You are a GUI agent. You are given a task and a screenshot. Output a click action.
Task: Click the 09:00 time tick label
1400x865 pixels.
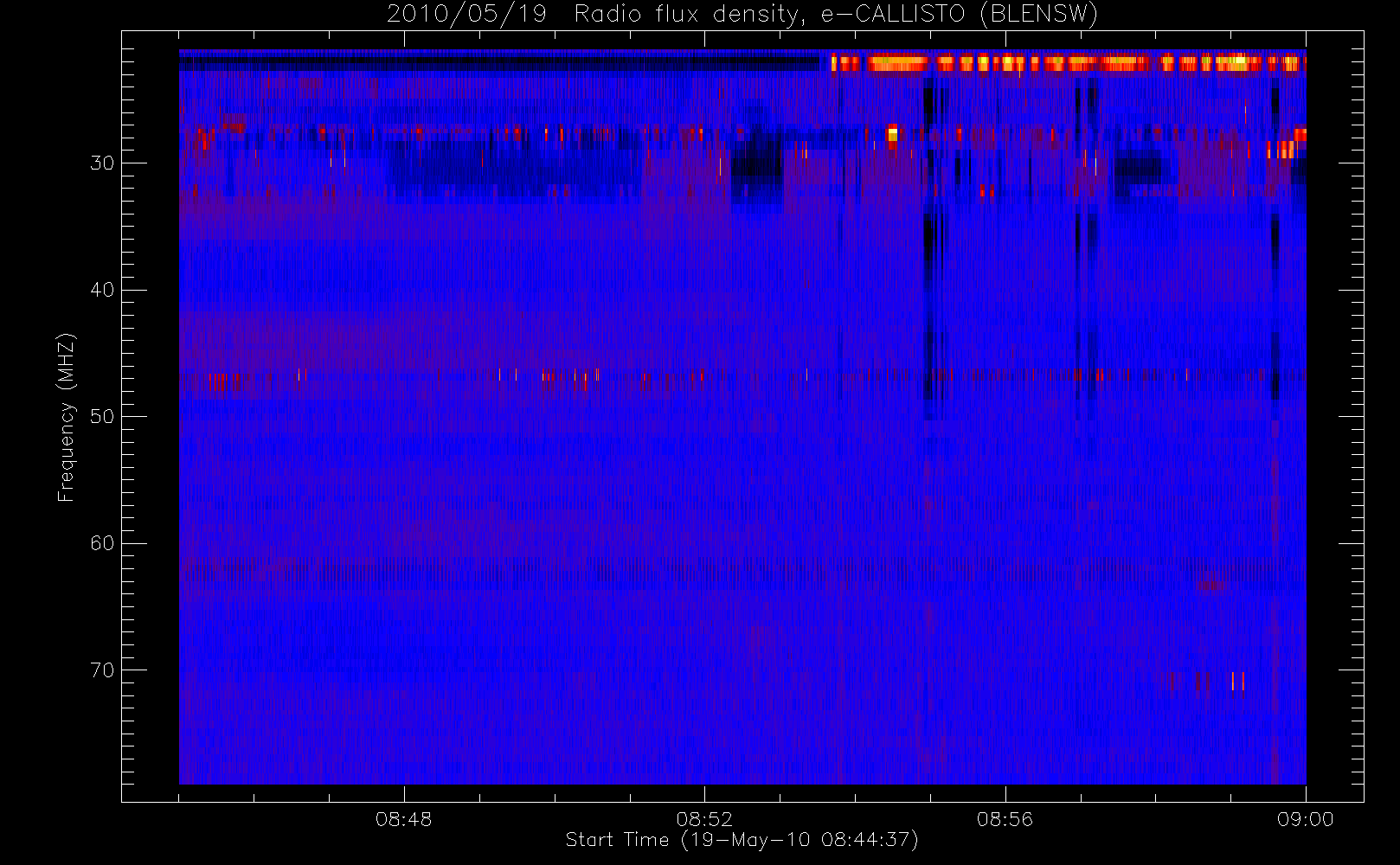coord(1306,819)
